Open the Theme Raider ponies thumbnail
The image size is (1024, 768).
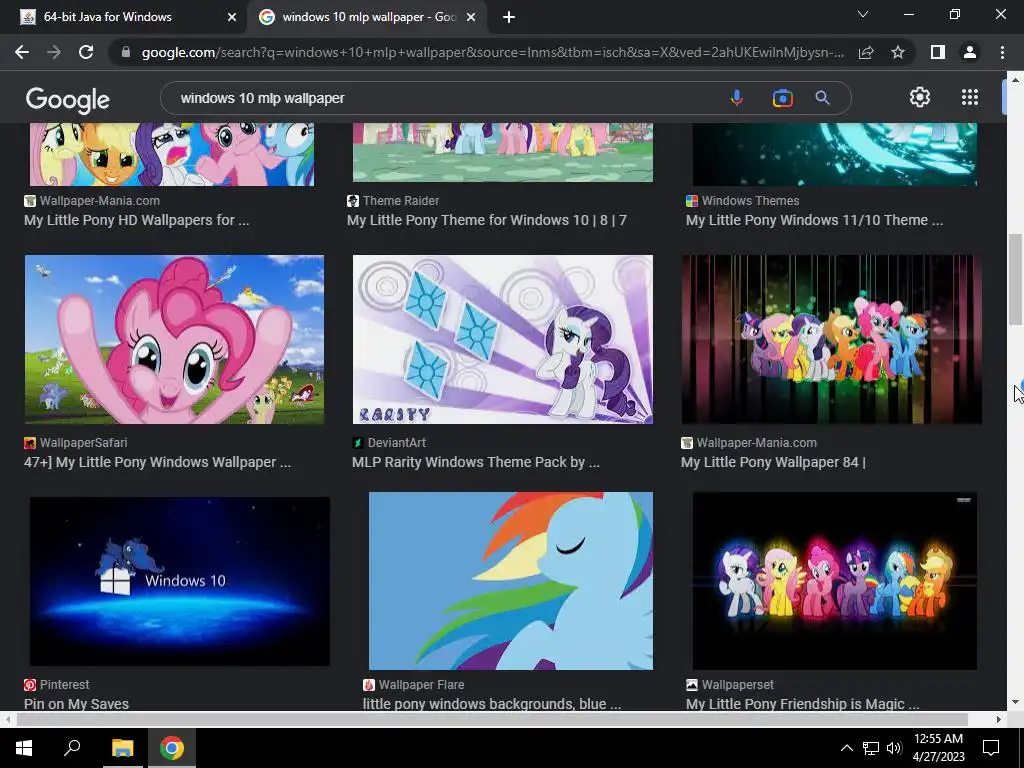pyautogui.click(x=503, y=152)
